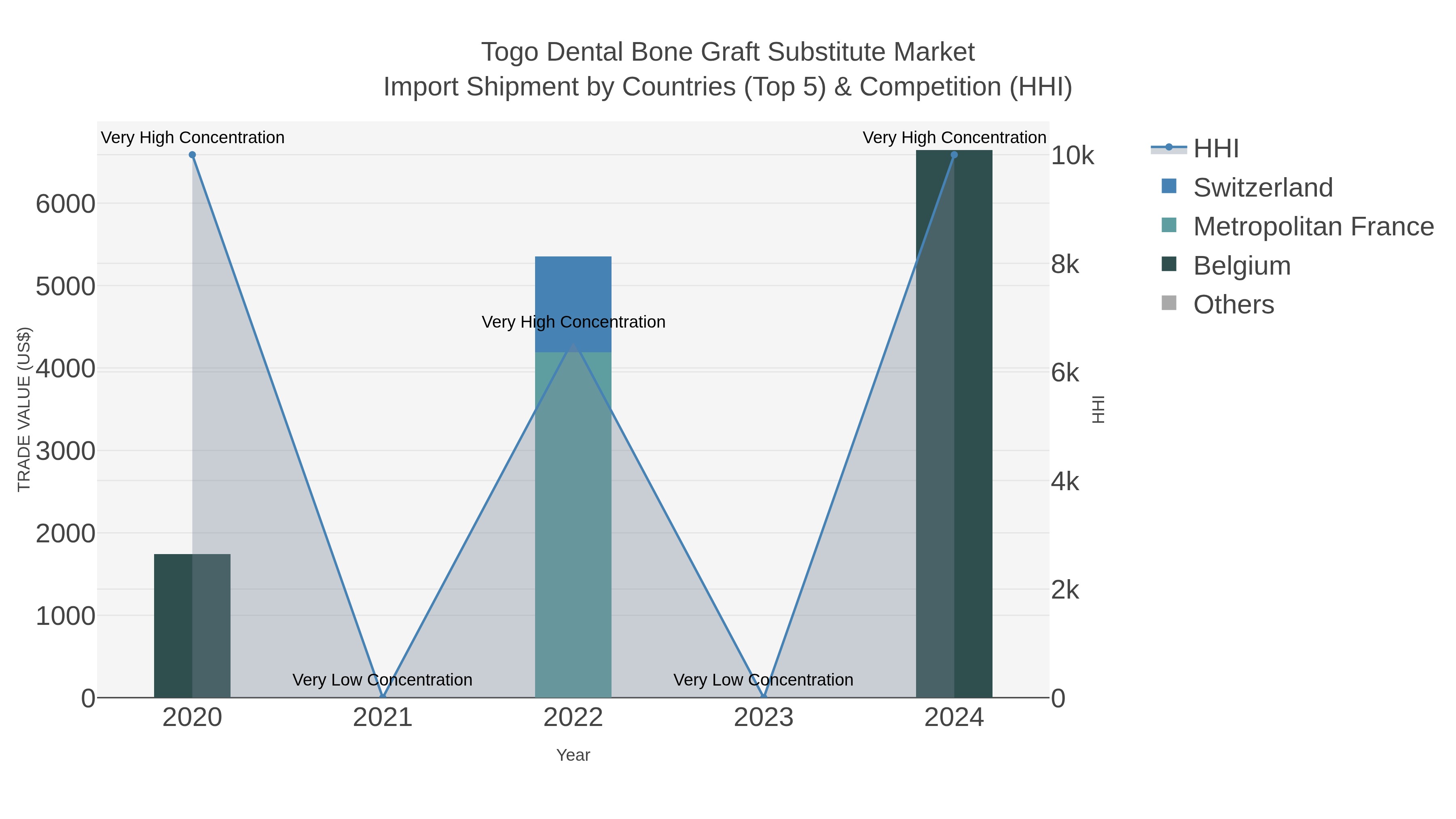Click the 2022 Metropolitan France bar segment

tap(573, 525)
